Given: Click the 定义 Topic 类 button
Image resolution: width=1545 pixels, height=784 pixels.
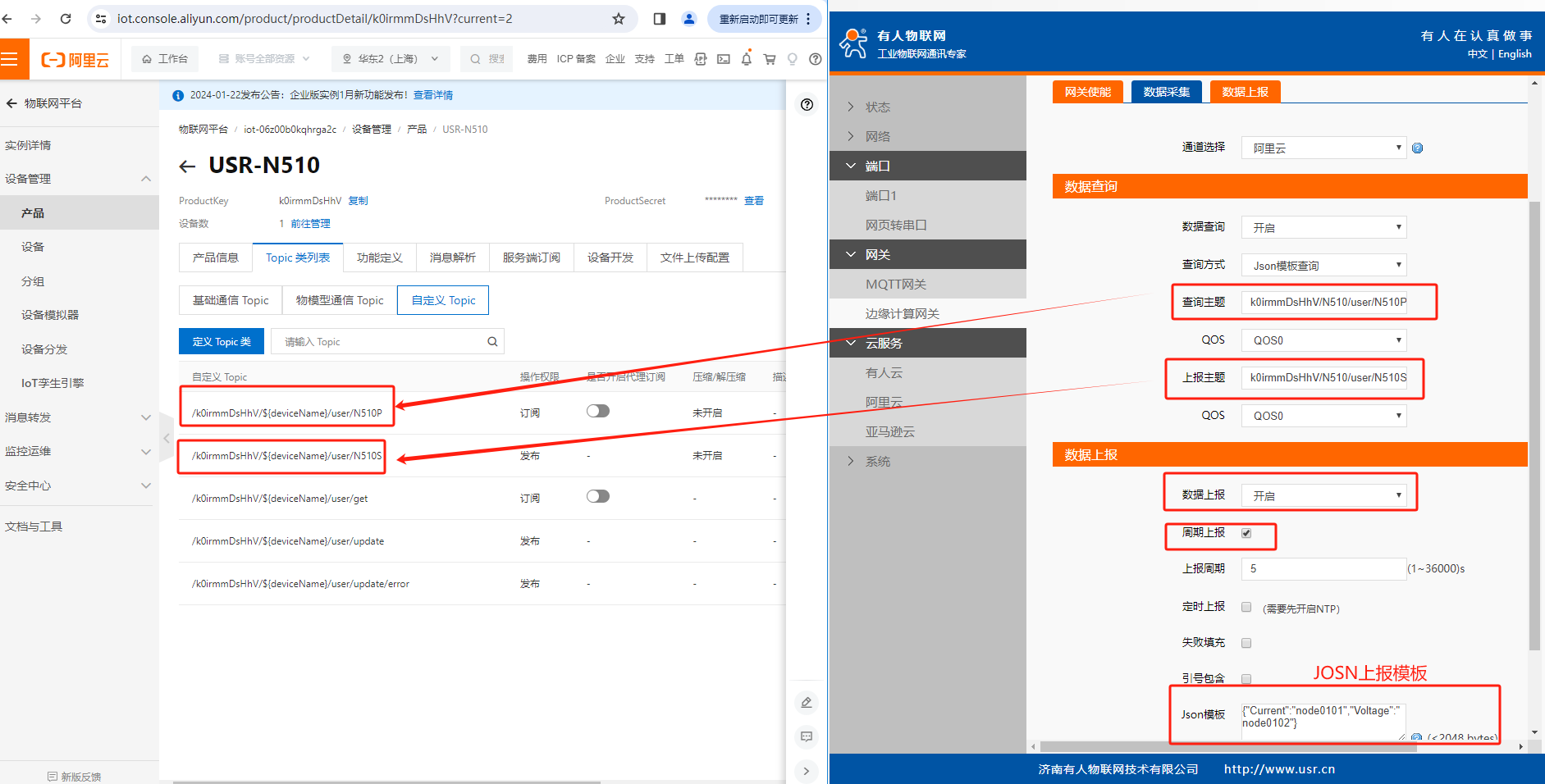Looking at the screenshot, I should pyautogui.click(x=222, y=342).
